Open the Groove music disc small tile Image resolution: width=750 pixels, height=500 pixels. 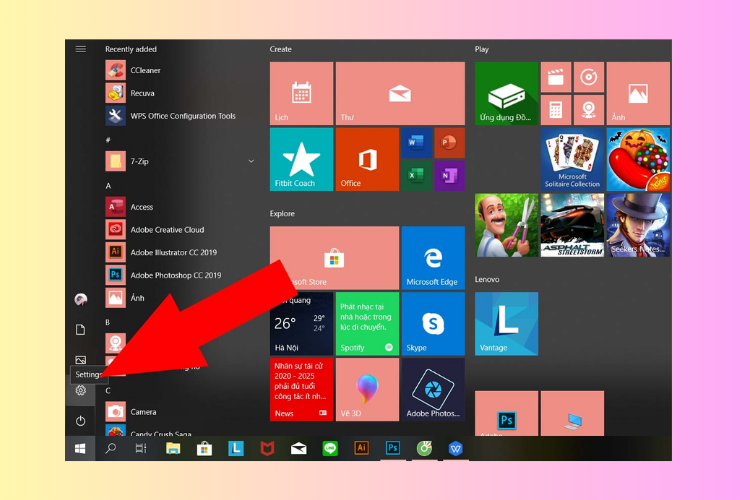[589, 77]
